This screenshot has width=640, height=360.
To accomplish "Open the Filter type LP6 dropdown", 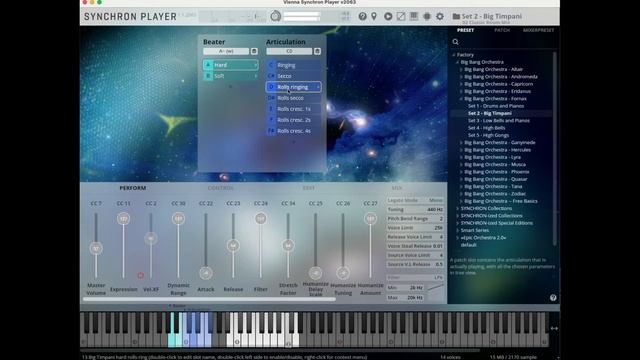I will pos(415,278).
